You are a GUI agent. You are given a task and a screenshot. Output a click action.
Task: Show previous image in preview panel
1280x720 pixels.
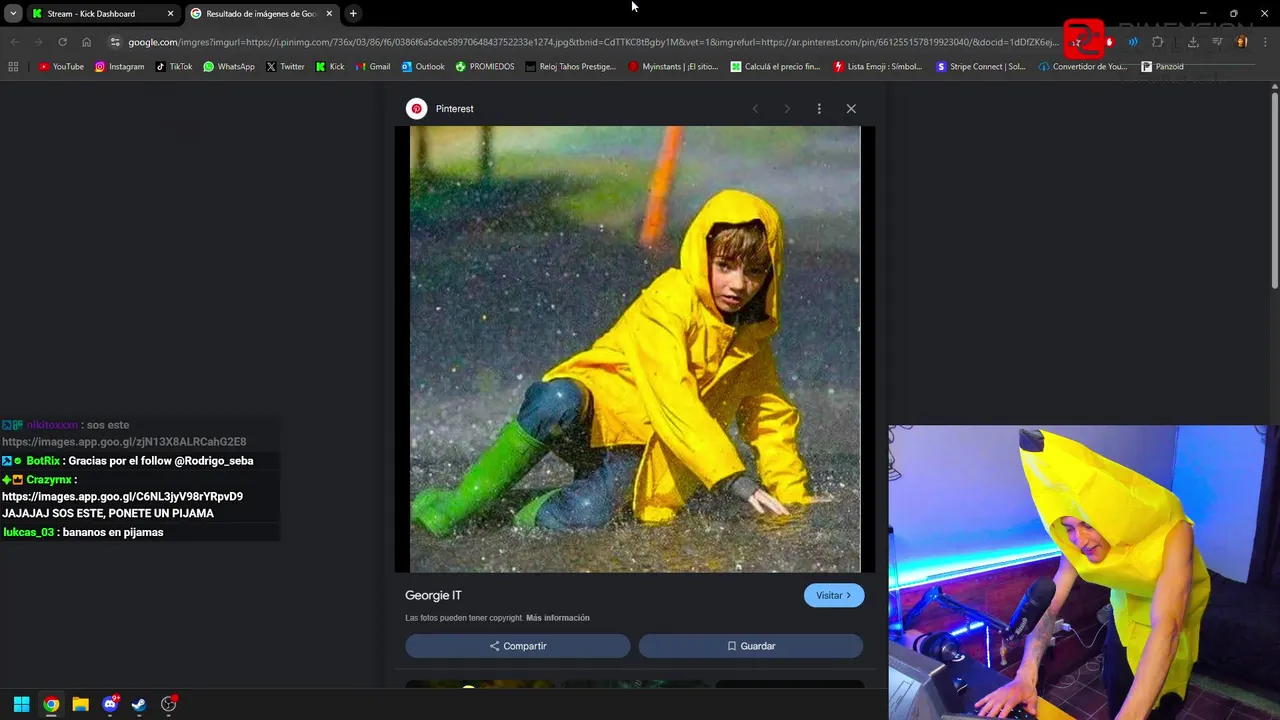tap(755, 109)
